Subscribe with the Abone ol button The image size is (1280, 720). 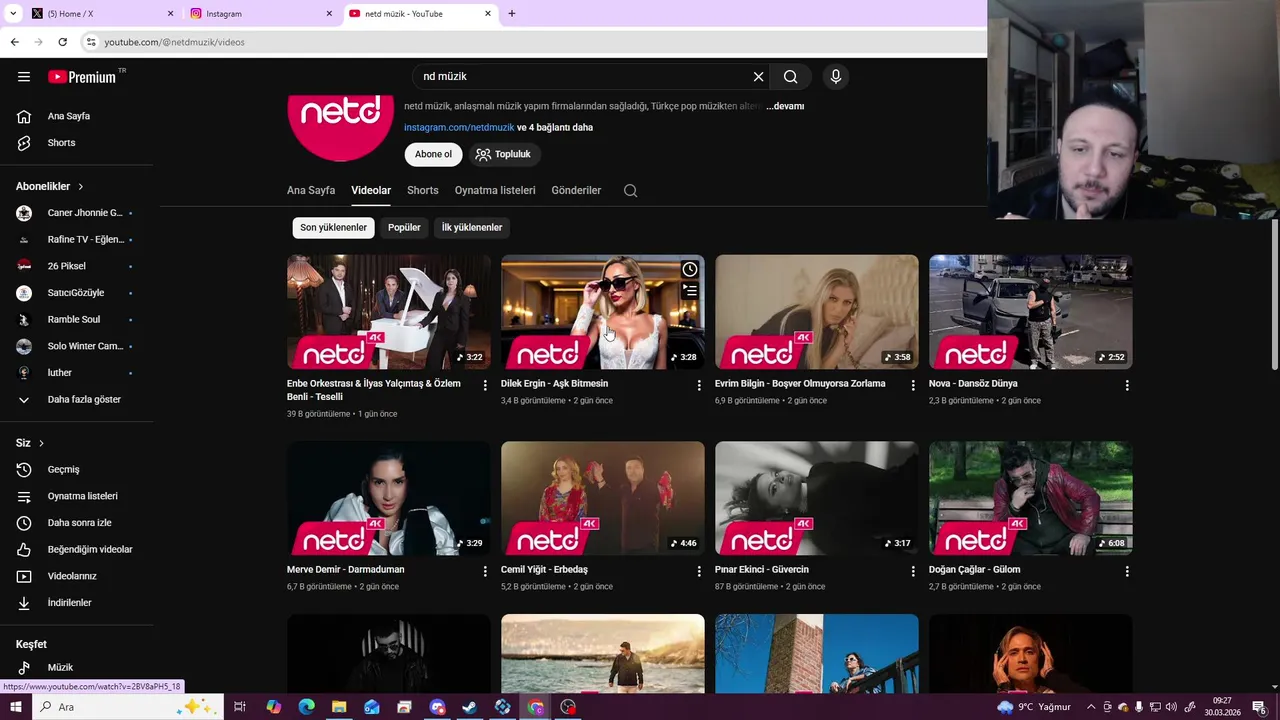tap(433, 154)
